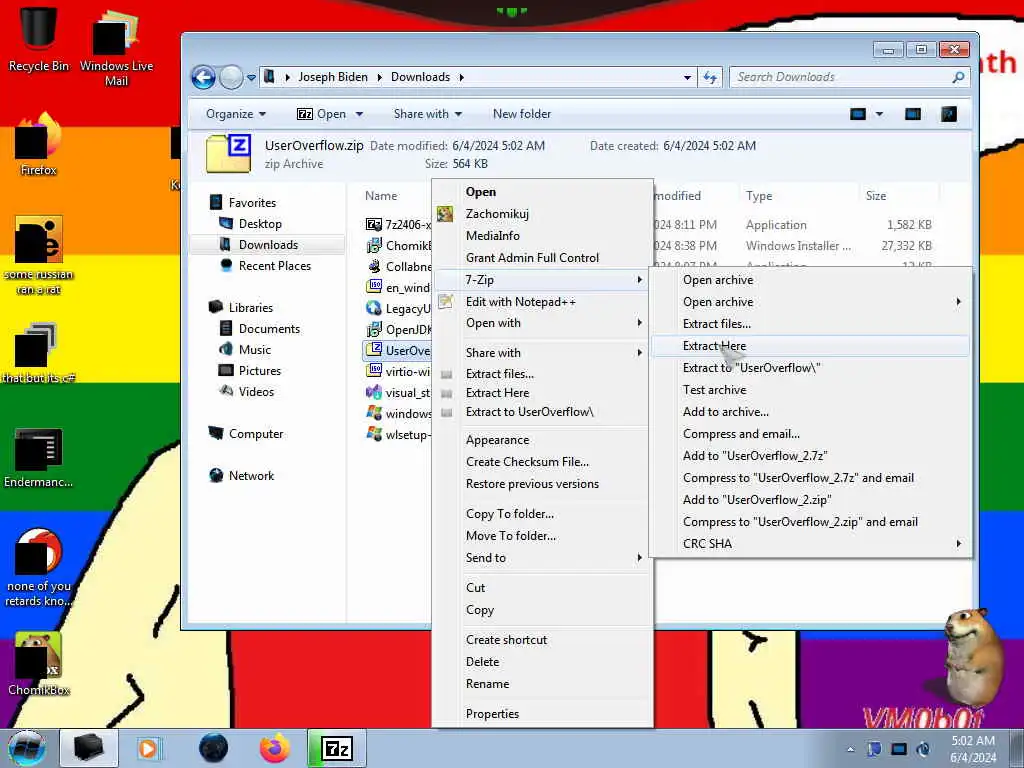1024x768 pixels.
Task: Toggle the preview pane icon
Action: tap(912, 114)
